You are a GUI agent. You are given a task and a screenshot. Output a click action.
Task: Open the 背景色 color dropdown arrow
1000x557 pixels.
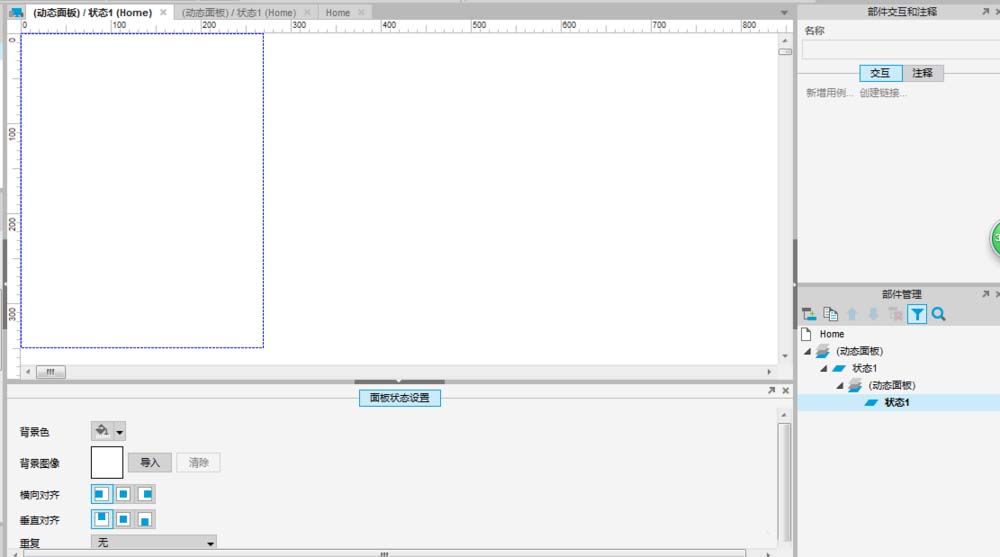pos(119,432)
